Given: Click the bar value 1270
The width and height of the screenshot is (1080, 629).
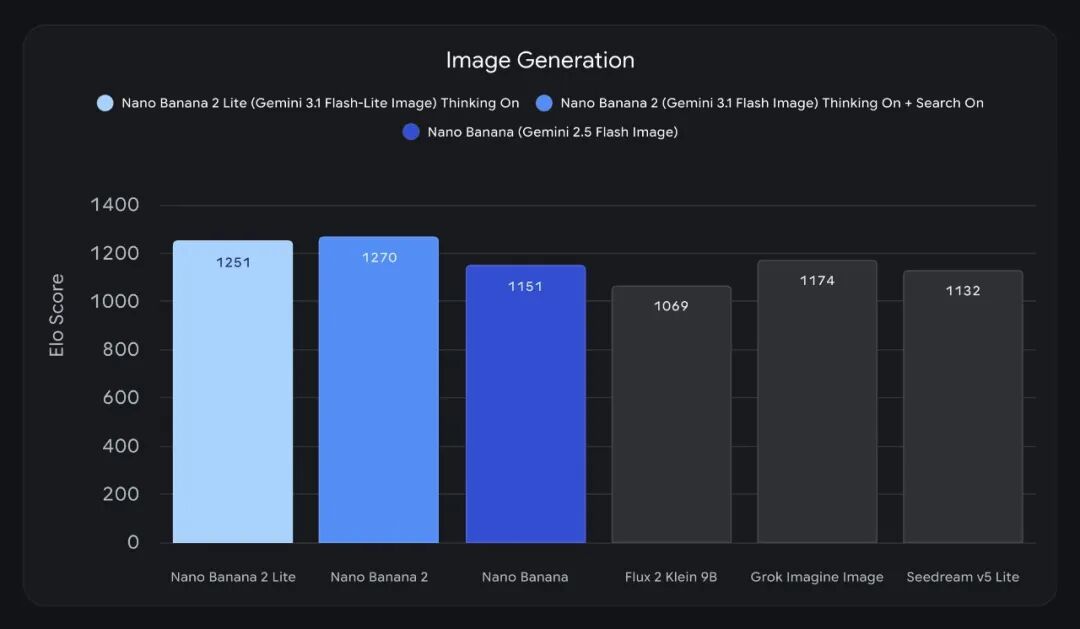Looking at the screenshot, I should [x=380, y=258].
